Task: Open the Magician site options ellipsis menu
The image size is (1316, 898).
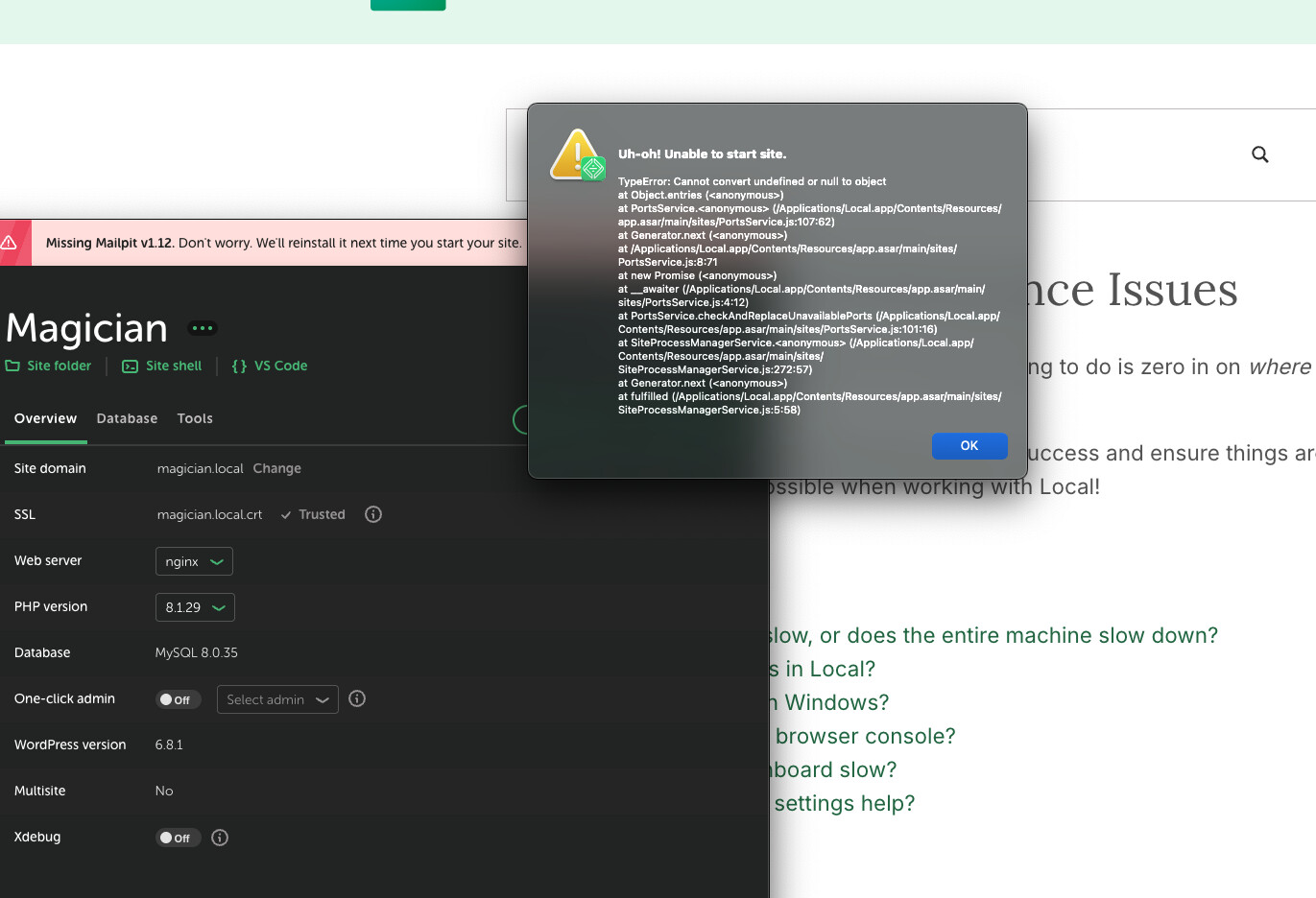Action: tap(203, 328)
